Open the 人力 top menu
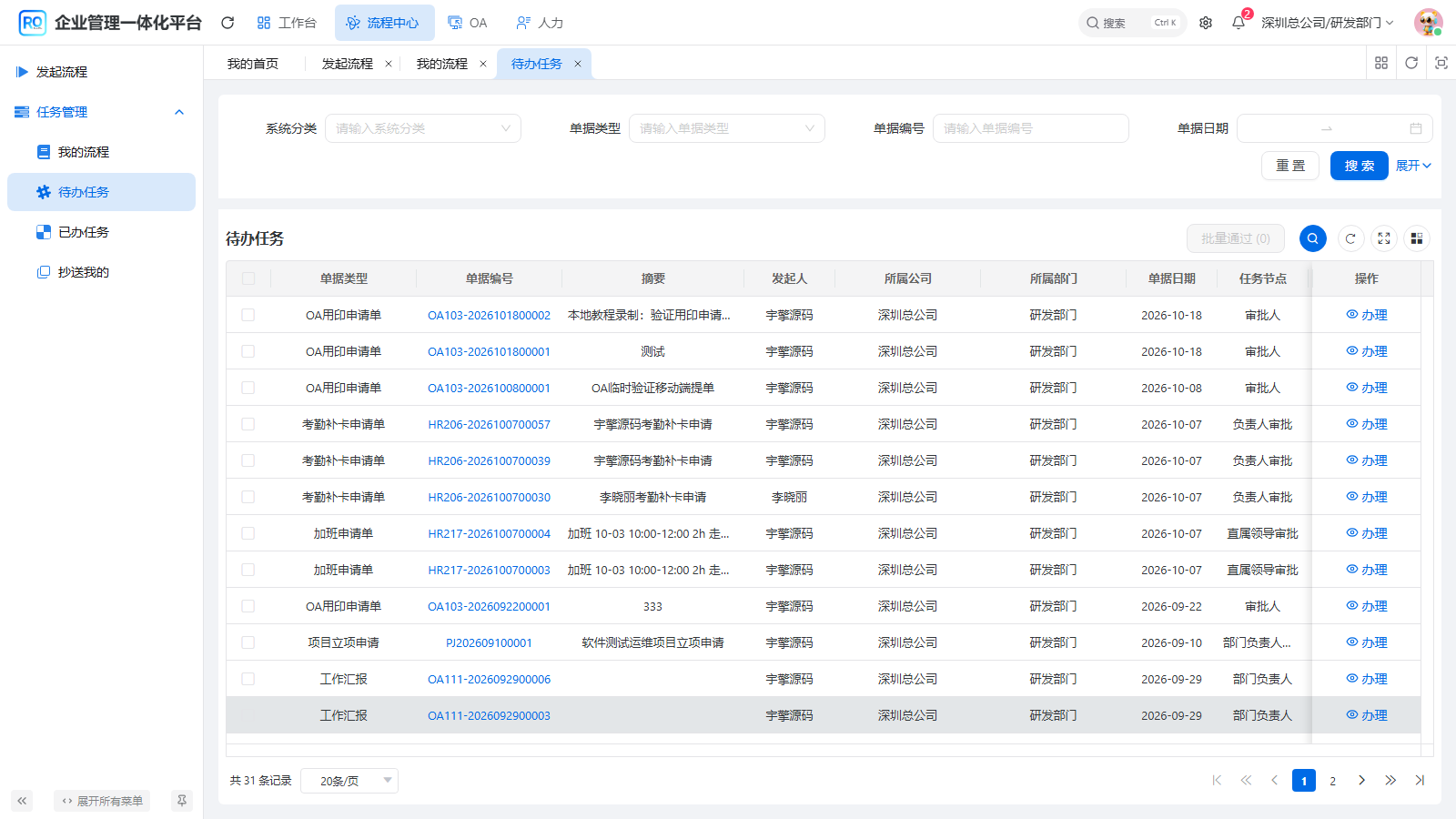The height and width of the screenshot is (819, 1456). pos(540,23)
